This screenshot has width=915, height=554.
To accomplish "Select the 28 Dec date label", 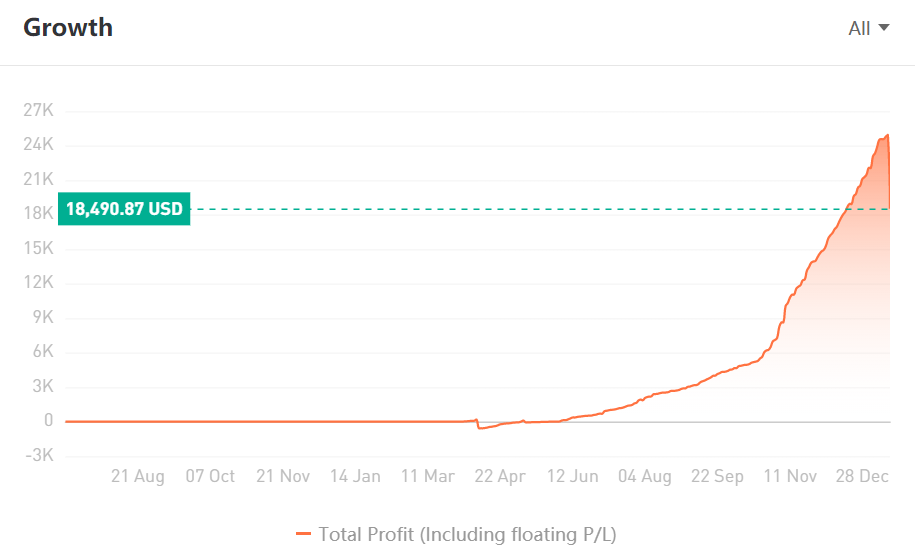I will (862, 476).
